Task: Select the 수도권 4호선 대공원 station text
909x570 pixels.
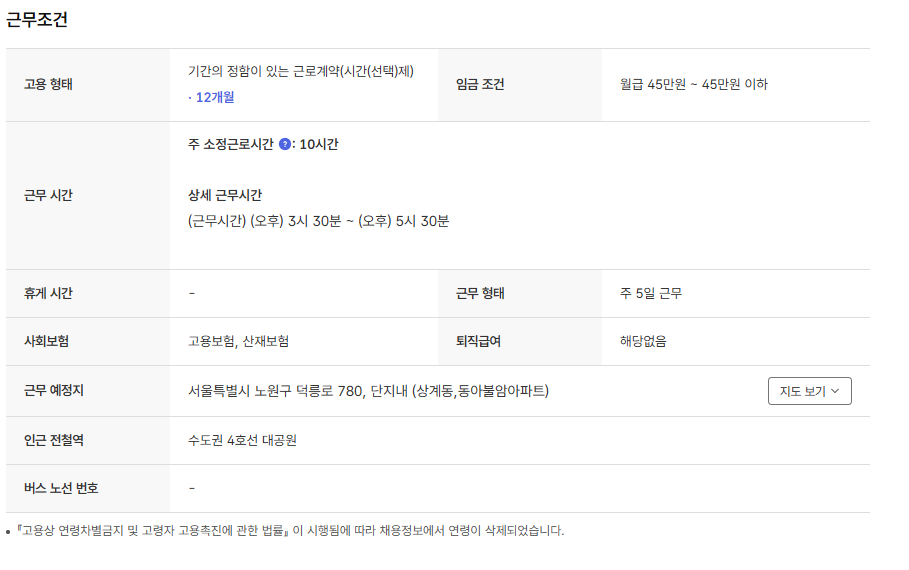Action: coord(242,440)
